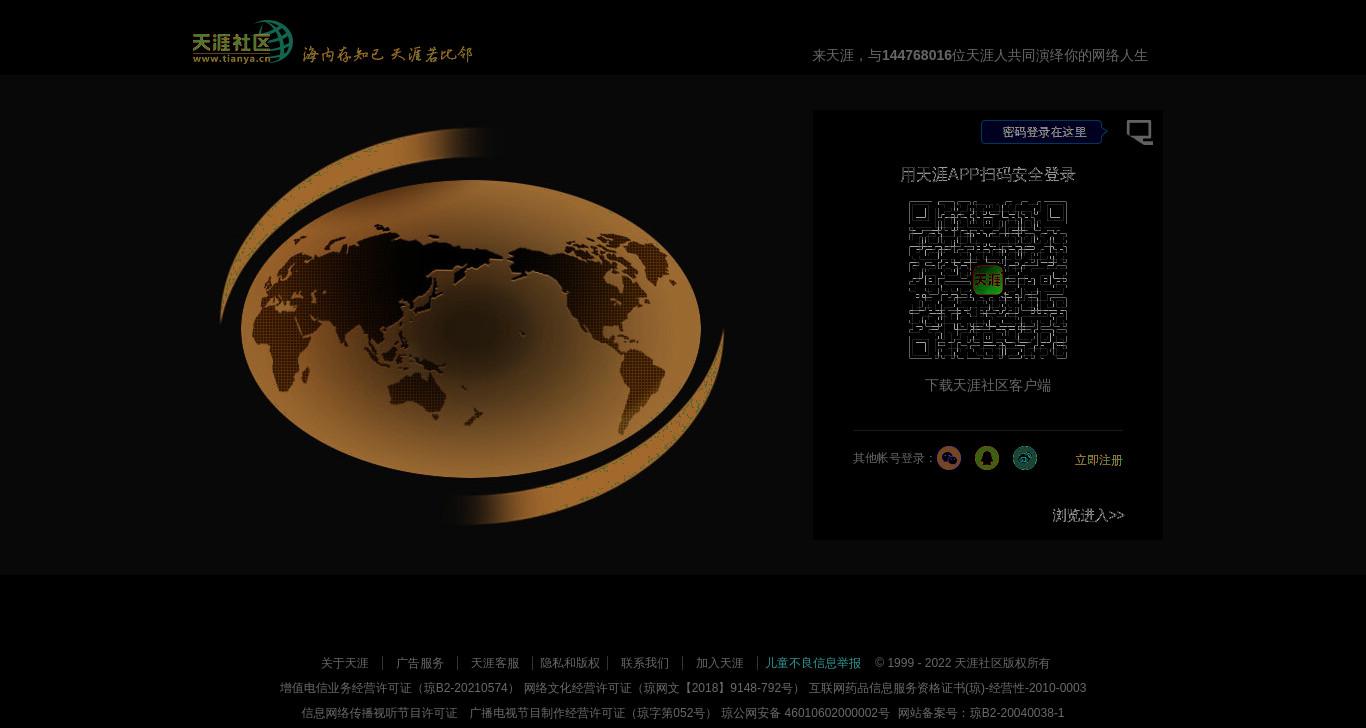
Task: Open 广告服务 footer link
Action: click(420, 663)
